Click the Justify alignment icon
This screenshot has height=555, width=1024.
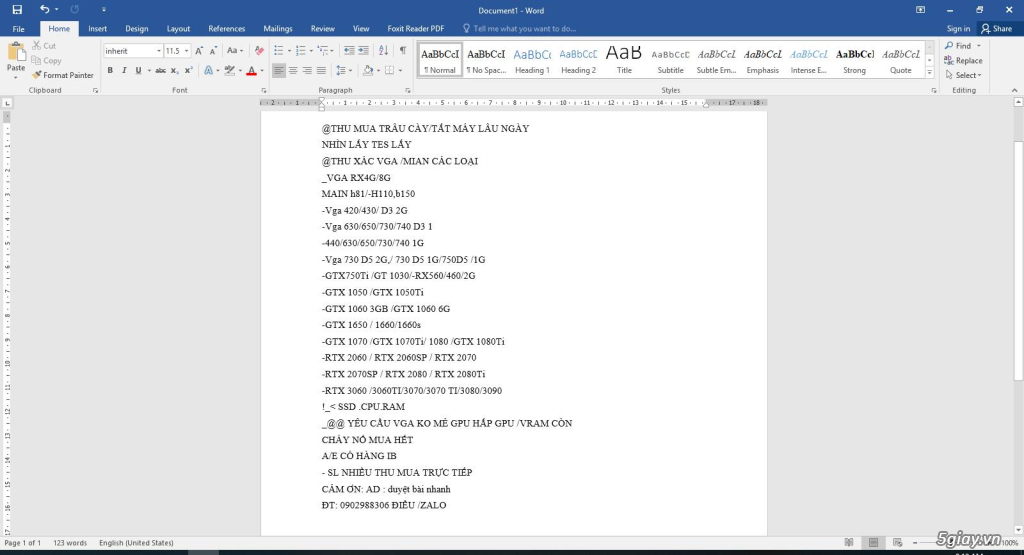point(322,71)
